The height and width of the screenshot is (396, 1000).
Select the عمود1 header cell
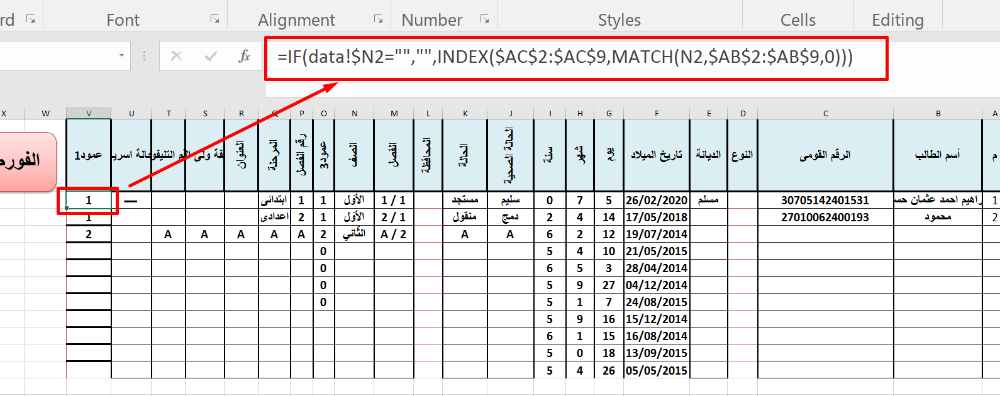click(x=89, y=155)
